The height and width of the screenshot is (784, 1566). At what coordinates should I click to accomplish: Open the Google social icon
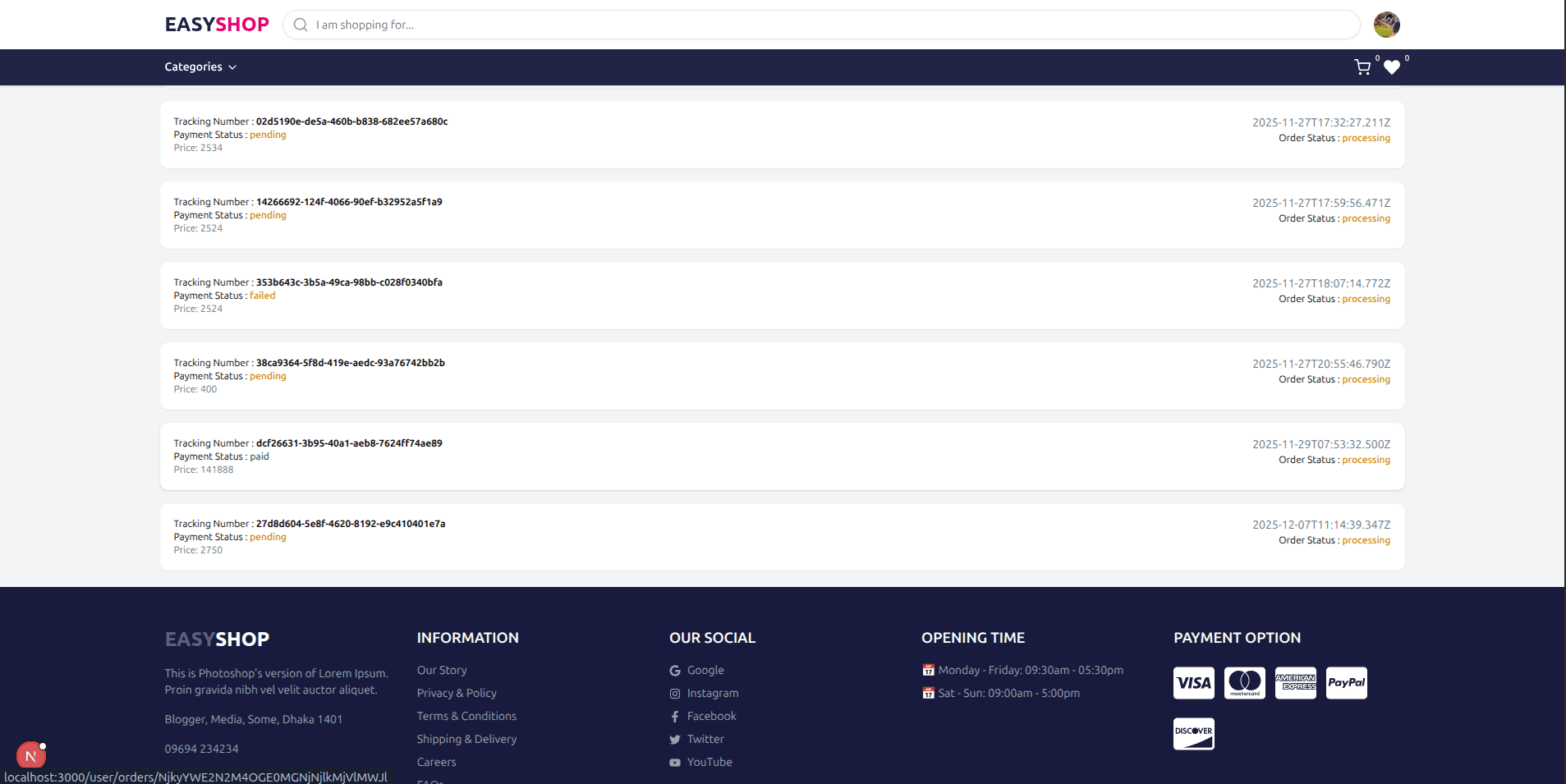(x=674, y=670)
